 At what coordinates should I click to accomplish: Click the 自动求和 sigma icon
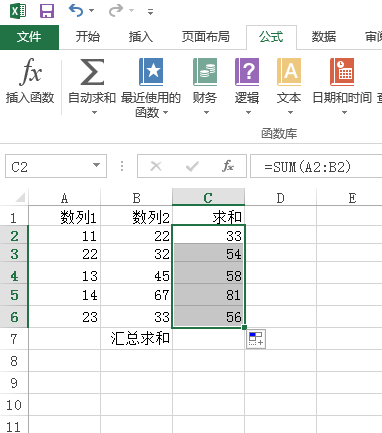pyautogui.click(x=92, y=71)
